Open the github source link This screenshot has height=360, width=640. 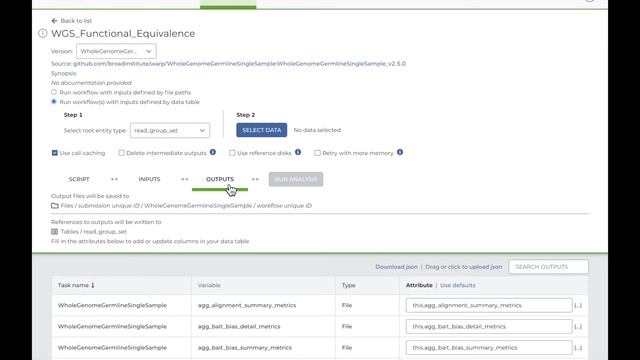pos(240,64)
